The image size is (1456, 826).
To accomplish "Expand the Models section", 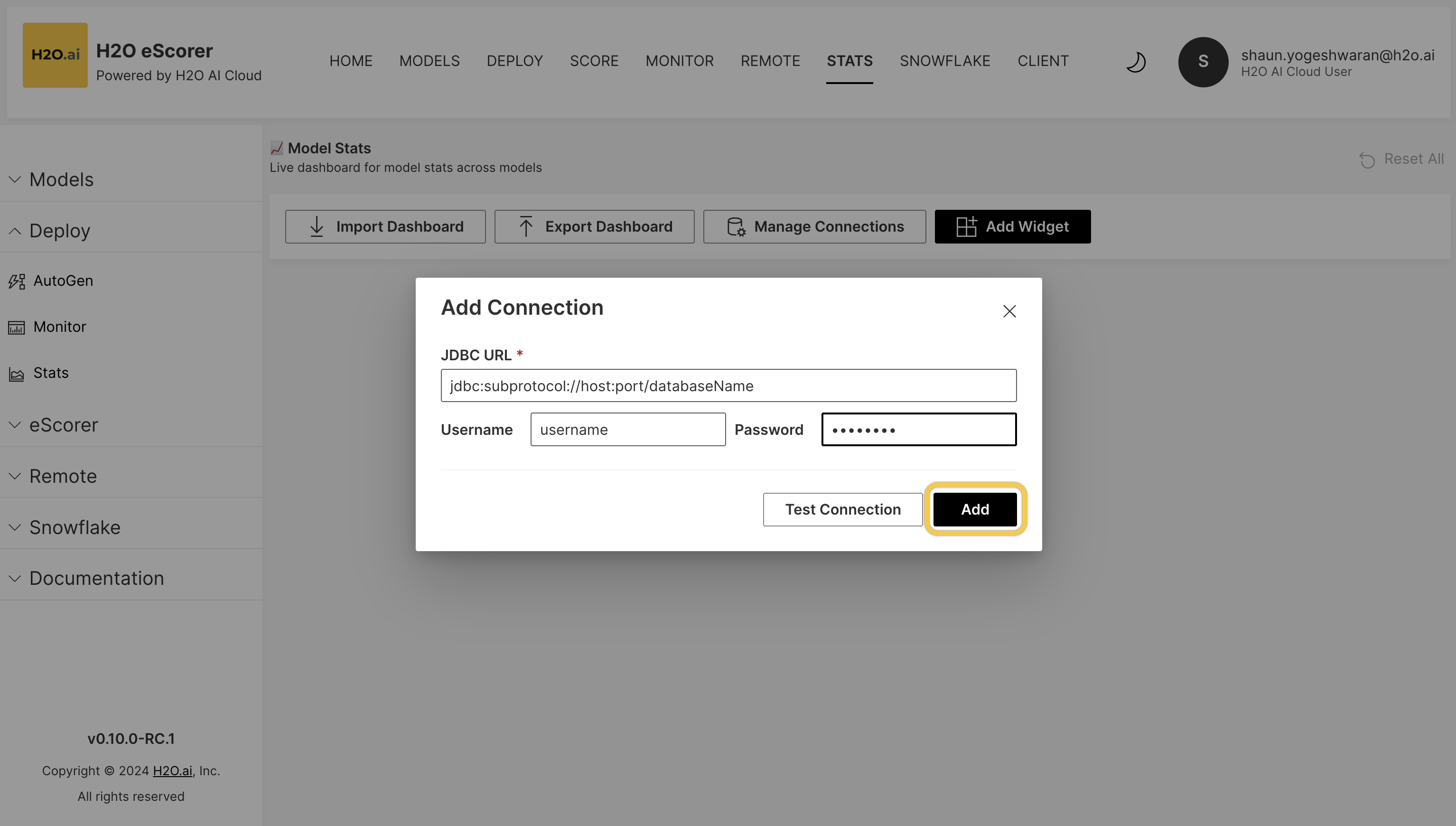I will [x=61, y=179].
